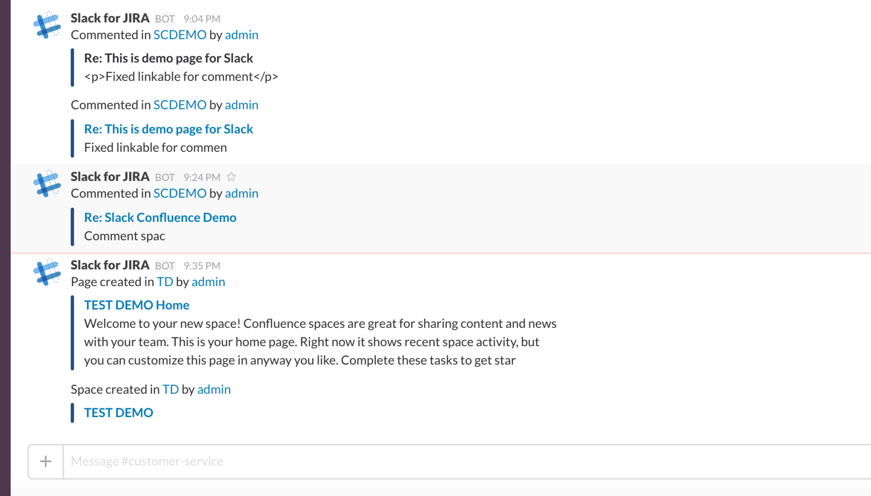Click the 9:35 PM timestamp
871x496 pixels.
(202, 266)
